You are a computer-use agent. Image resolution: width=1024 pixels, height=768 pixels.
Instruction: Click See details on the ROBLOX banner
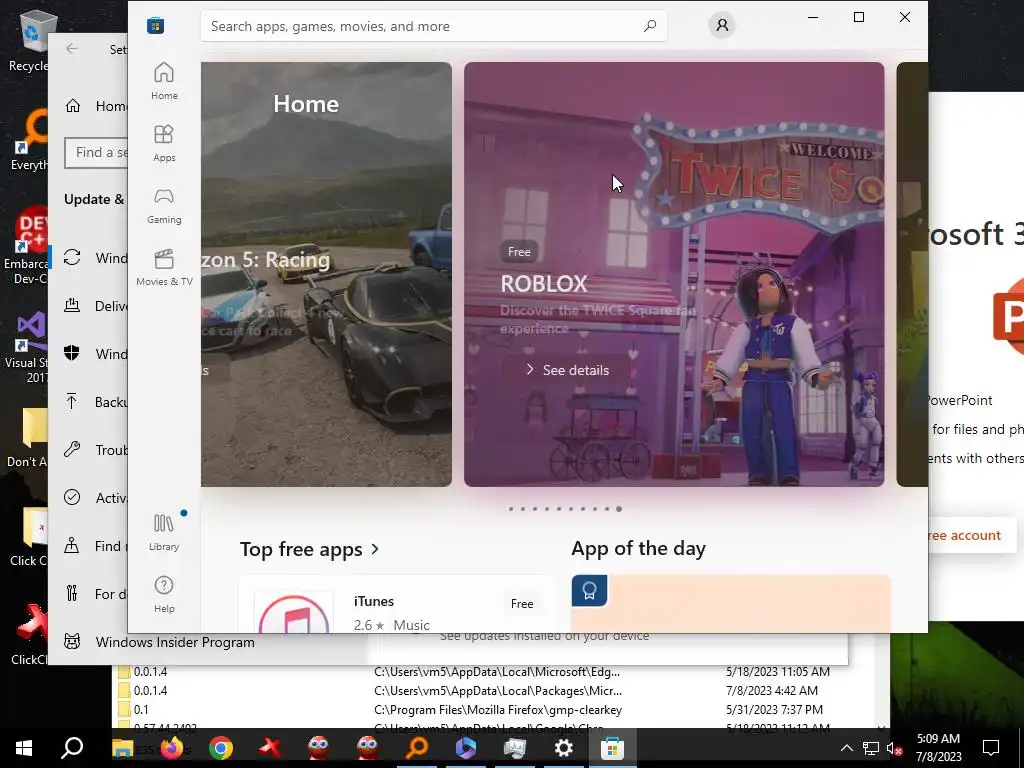pos(567,370)
